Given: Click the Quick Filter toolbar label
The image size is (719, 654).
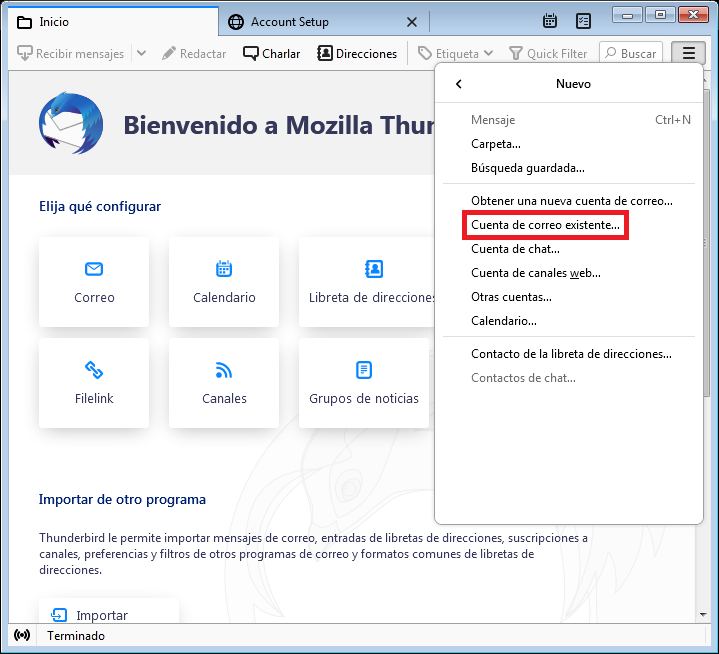Looking at the screenshot, I should [x=557, y=54].
